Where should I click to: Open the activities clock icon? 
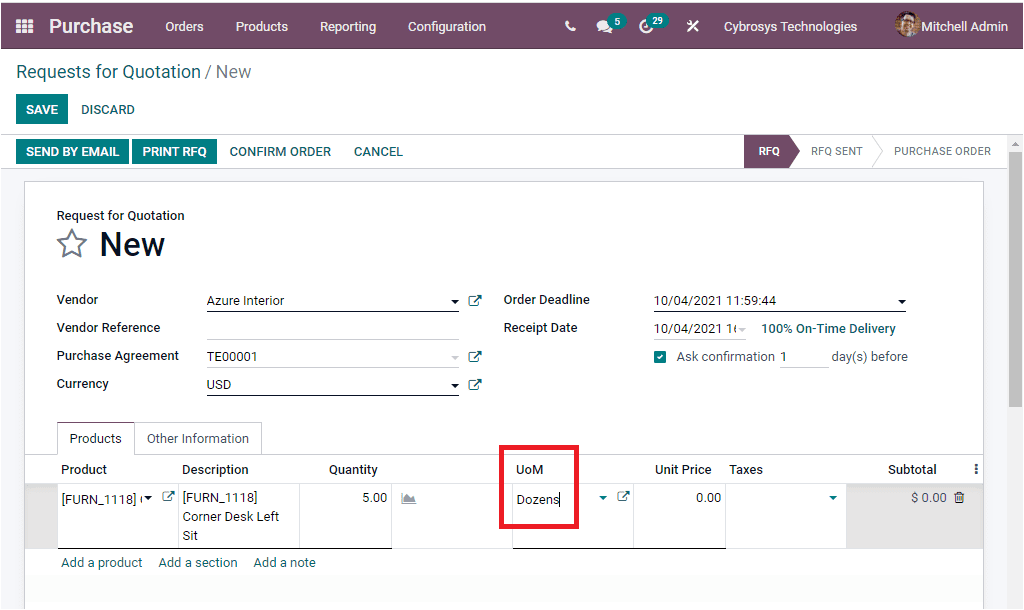[646, 26]
